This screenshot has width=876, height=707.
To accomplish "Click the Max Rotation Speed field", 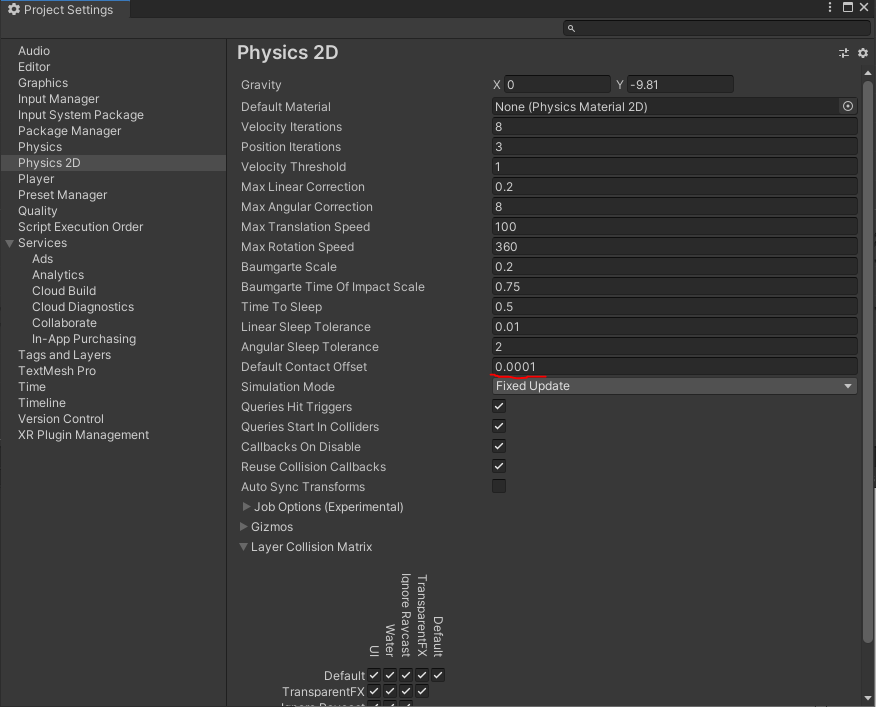I will coord(674,246).
